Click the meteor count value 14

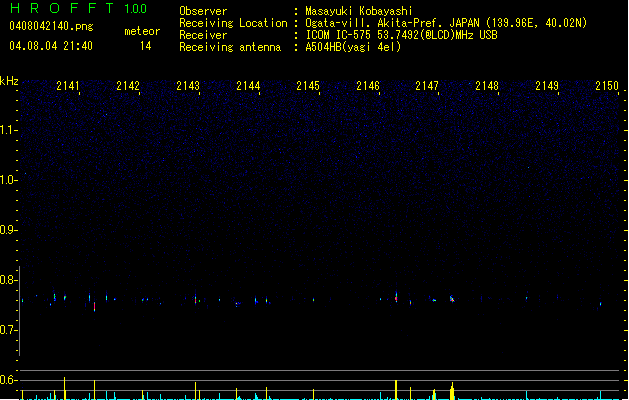(146, 46)
